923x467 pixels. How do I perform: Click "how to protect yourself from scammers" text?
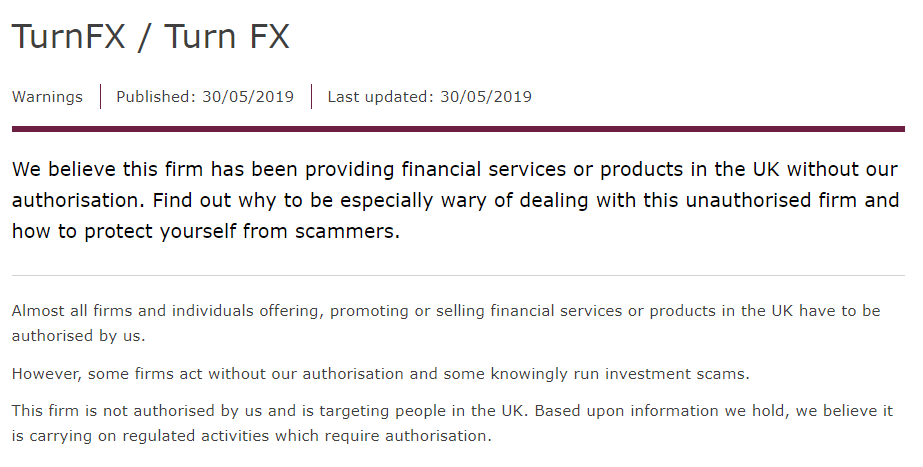click(x=204, y=231)
